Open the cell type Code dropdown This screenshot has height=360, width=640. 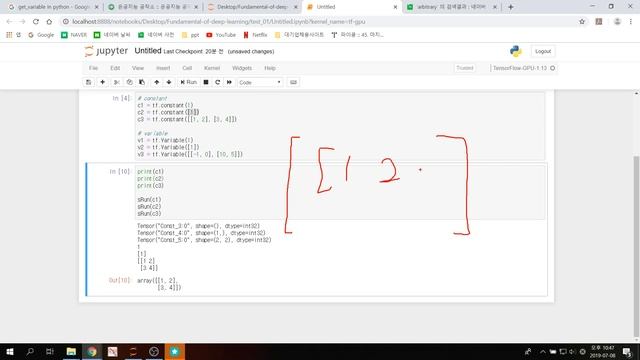pyautogui.click(x=260, y=82)
